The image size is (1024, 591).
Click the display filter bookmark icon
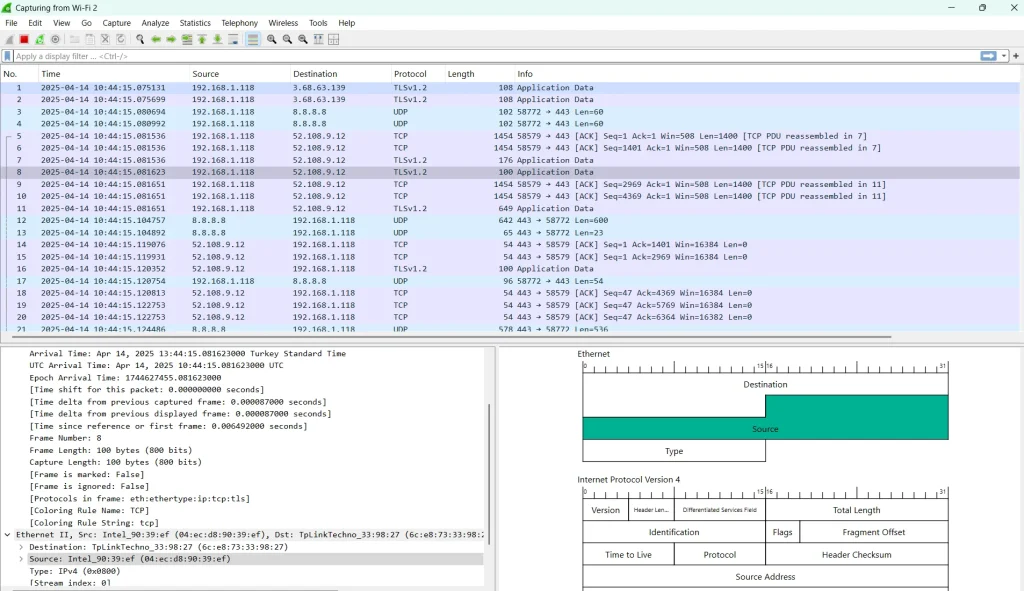click(x=8, y=56)
